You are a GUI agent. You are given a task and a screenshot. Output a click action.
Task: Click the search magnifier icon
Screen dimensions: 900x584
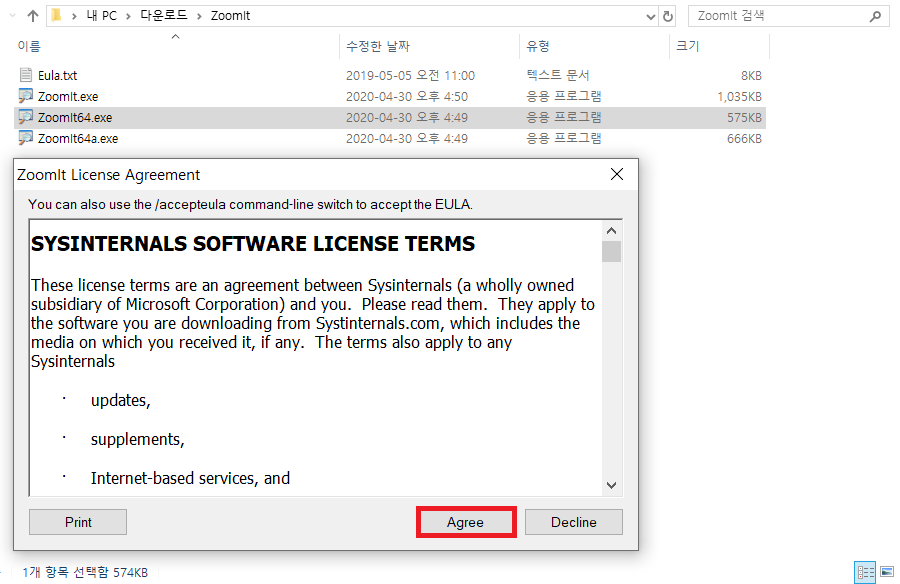pyautogui.click(x=875, y=16)
